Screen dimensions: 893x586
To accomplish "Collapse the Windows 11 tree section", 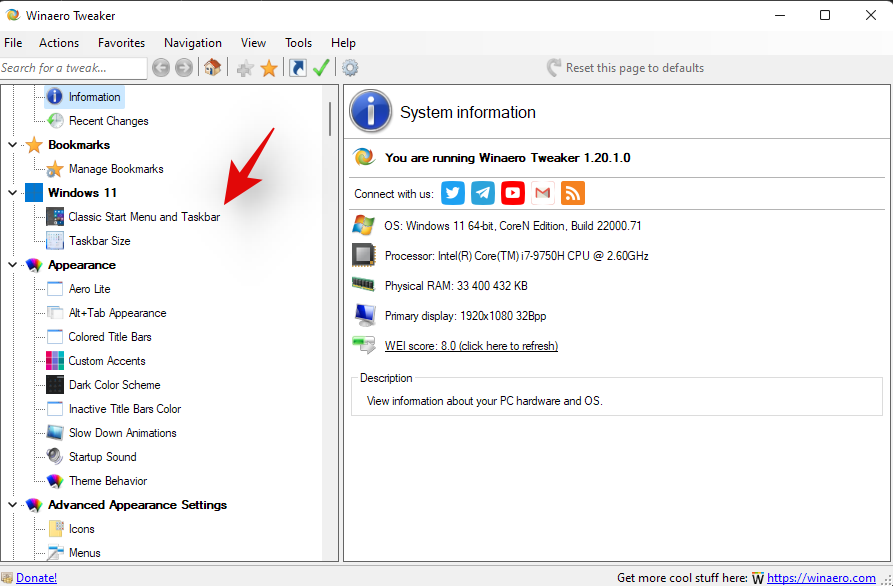I will [x=13, y=193].
